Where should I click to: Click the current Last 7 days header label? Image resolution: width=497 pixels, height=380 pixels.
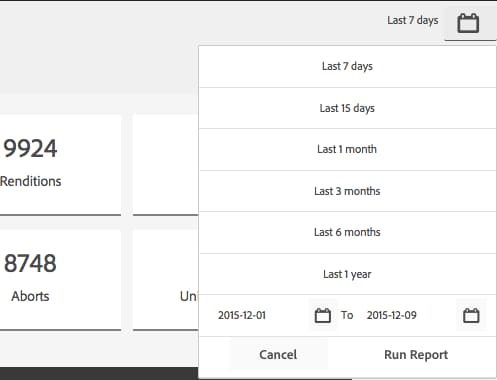click(x=413, y=20)
